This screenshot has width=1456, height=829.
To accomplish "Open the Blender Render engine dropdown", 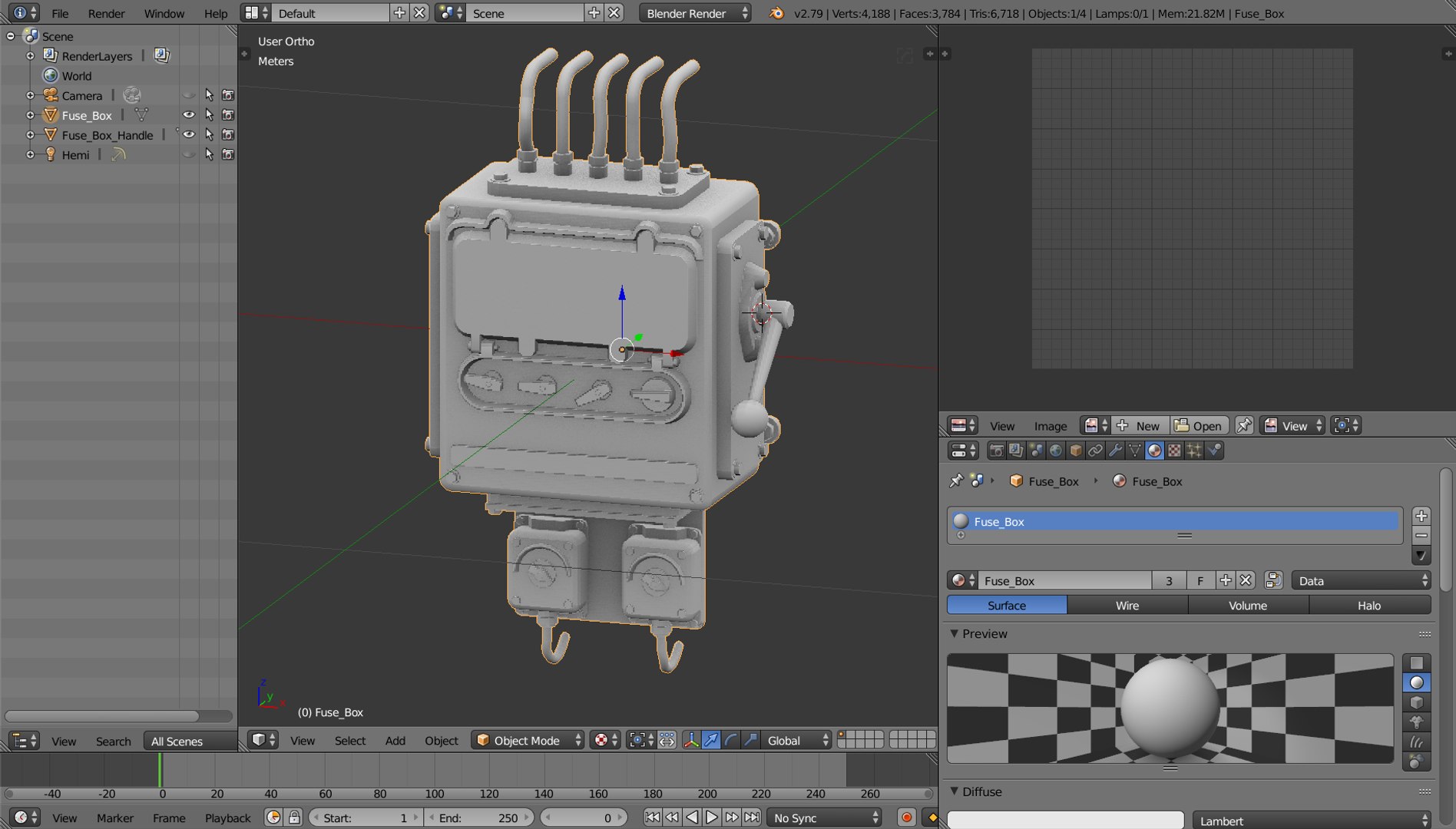I will point(695,13).
